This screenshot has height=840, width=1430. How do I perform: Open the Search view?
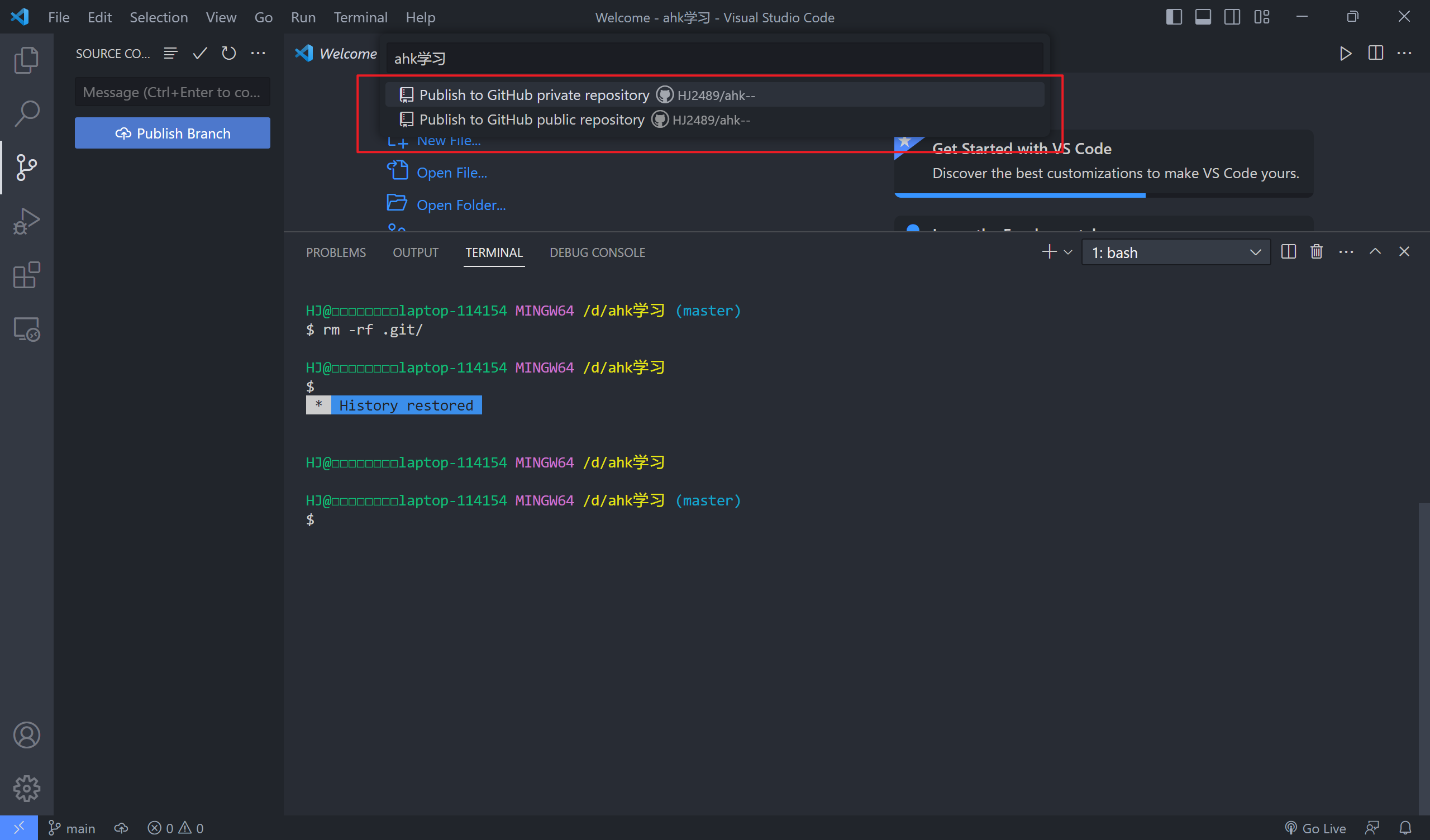tap(26, 112)
